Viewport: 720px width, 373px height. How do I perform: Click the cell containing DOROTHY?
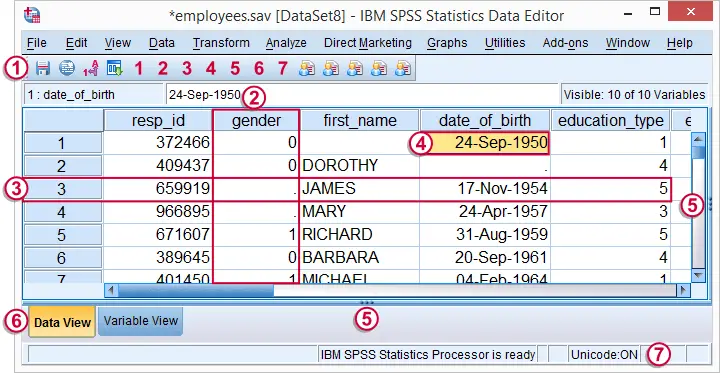360,166
